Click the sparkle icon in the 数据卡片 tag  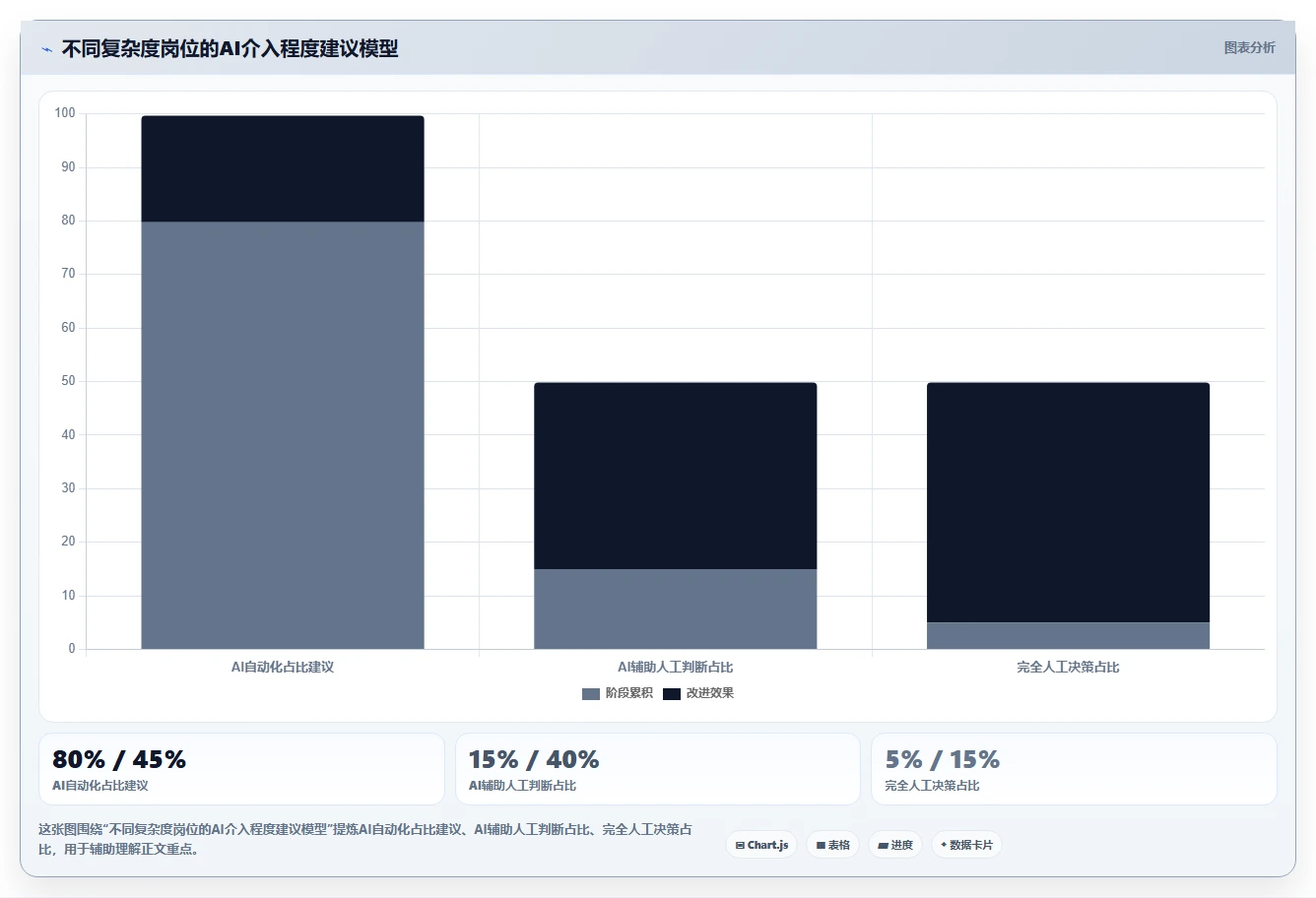point(944,845)
